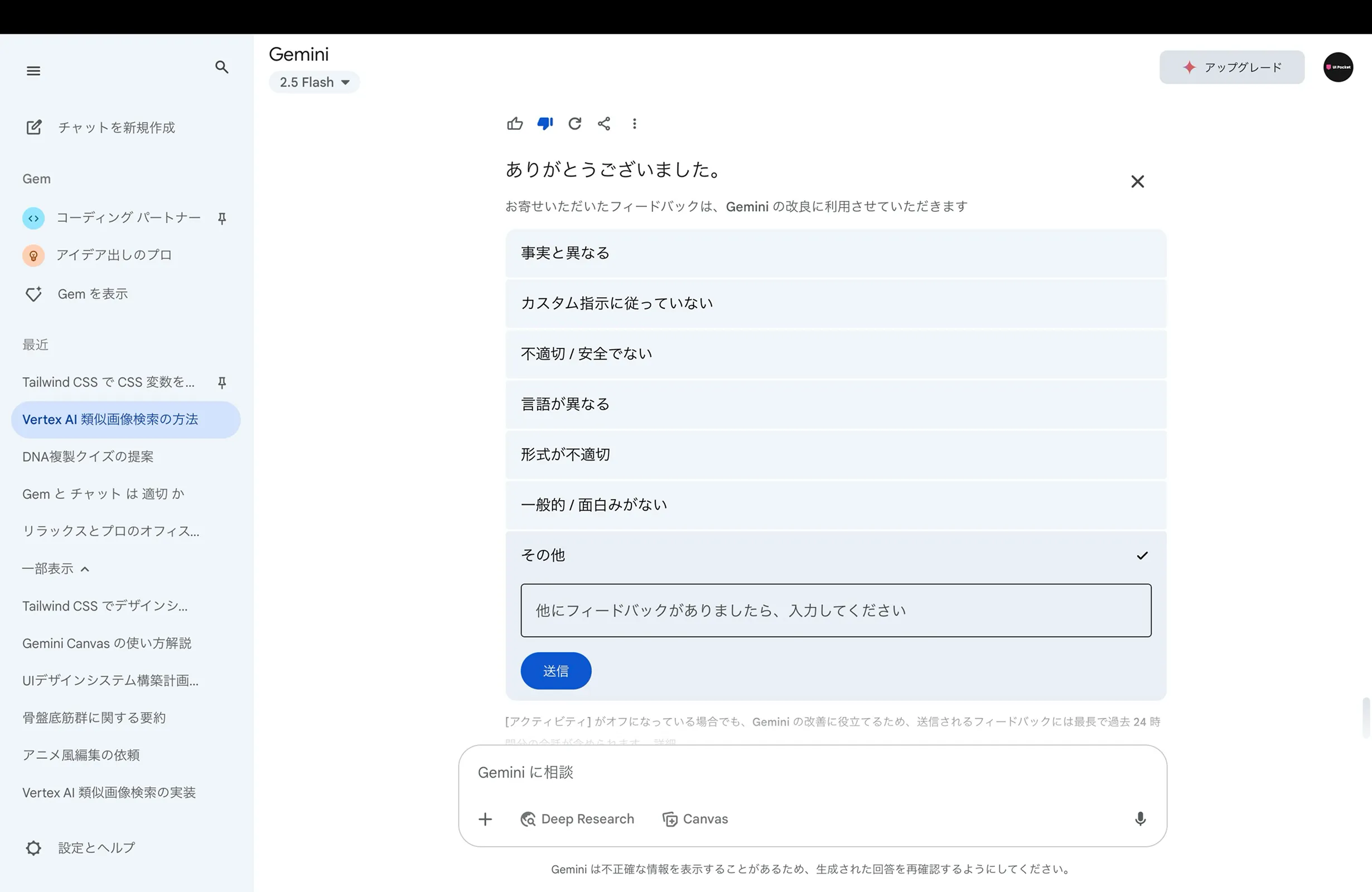Open chat Gem と チャット は 適切 か
The width and height of the screenshot is (1372, 892).
coord(103,494)
